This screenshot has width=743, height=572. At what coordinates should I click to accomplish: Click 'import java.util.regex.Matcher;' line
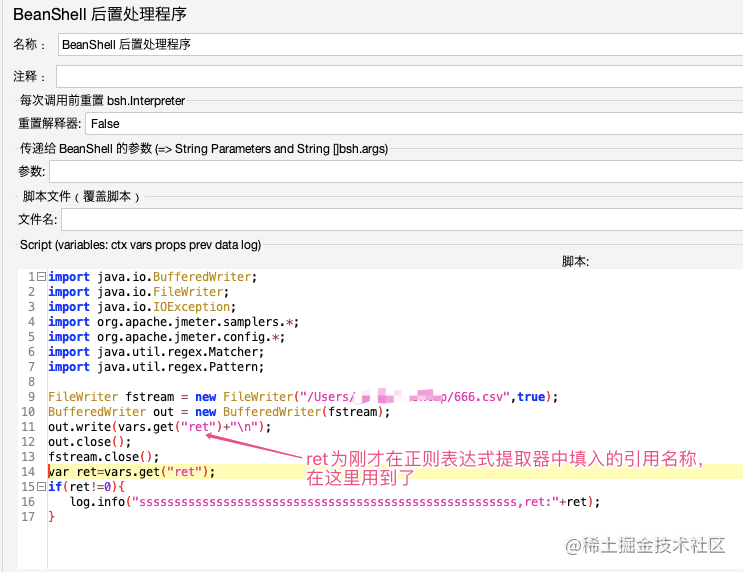click(156, 352)
